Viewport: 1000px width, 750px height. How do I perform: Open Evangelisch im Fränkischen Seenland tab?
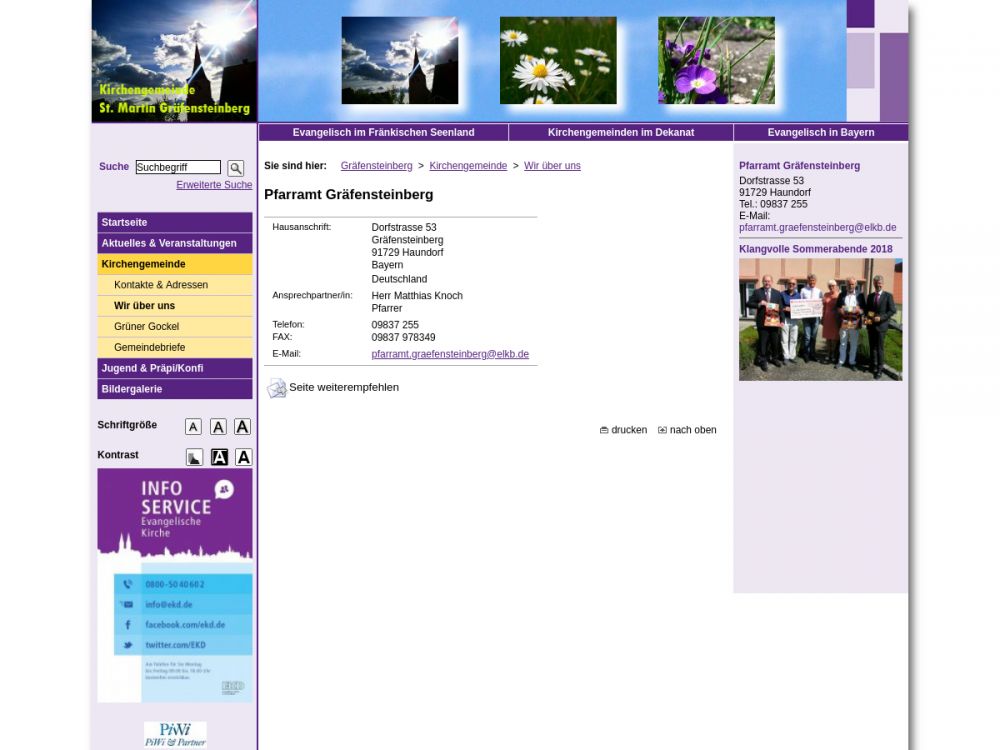pyautogui.click(x=383, y=132)
